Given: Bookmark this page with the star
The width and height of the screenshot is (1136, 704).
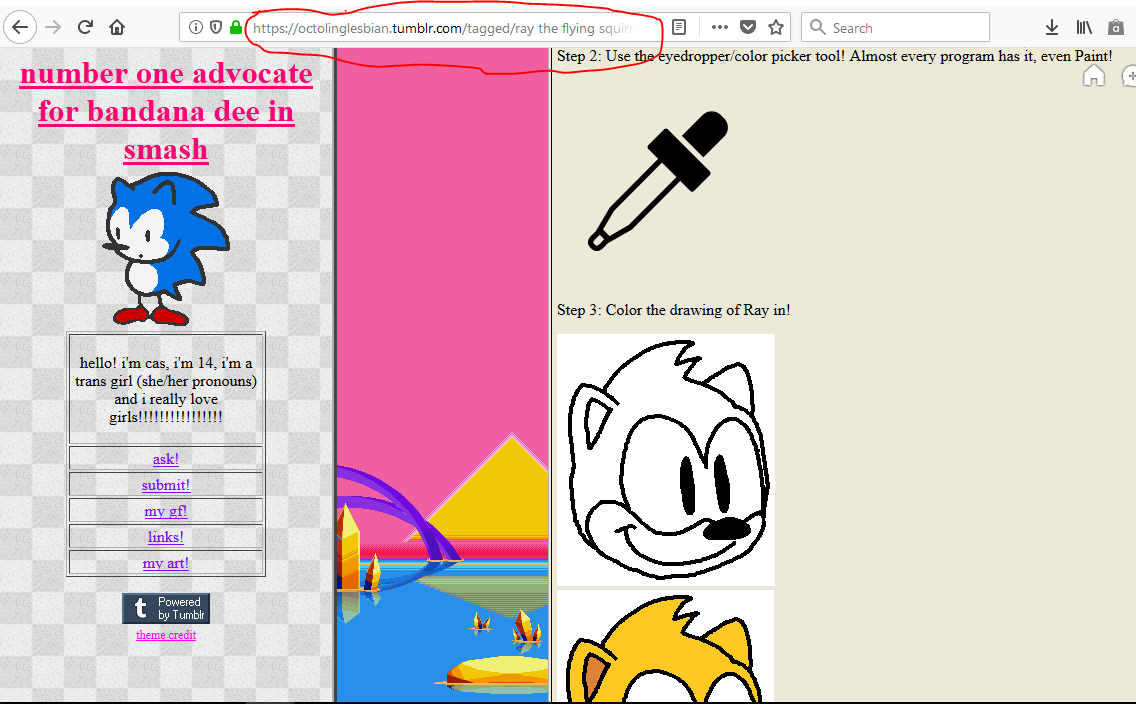Looking at the screenshot, I should (x=776, y=28).
